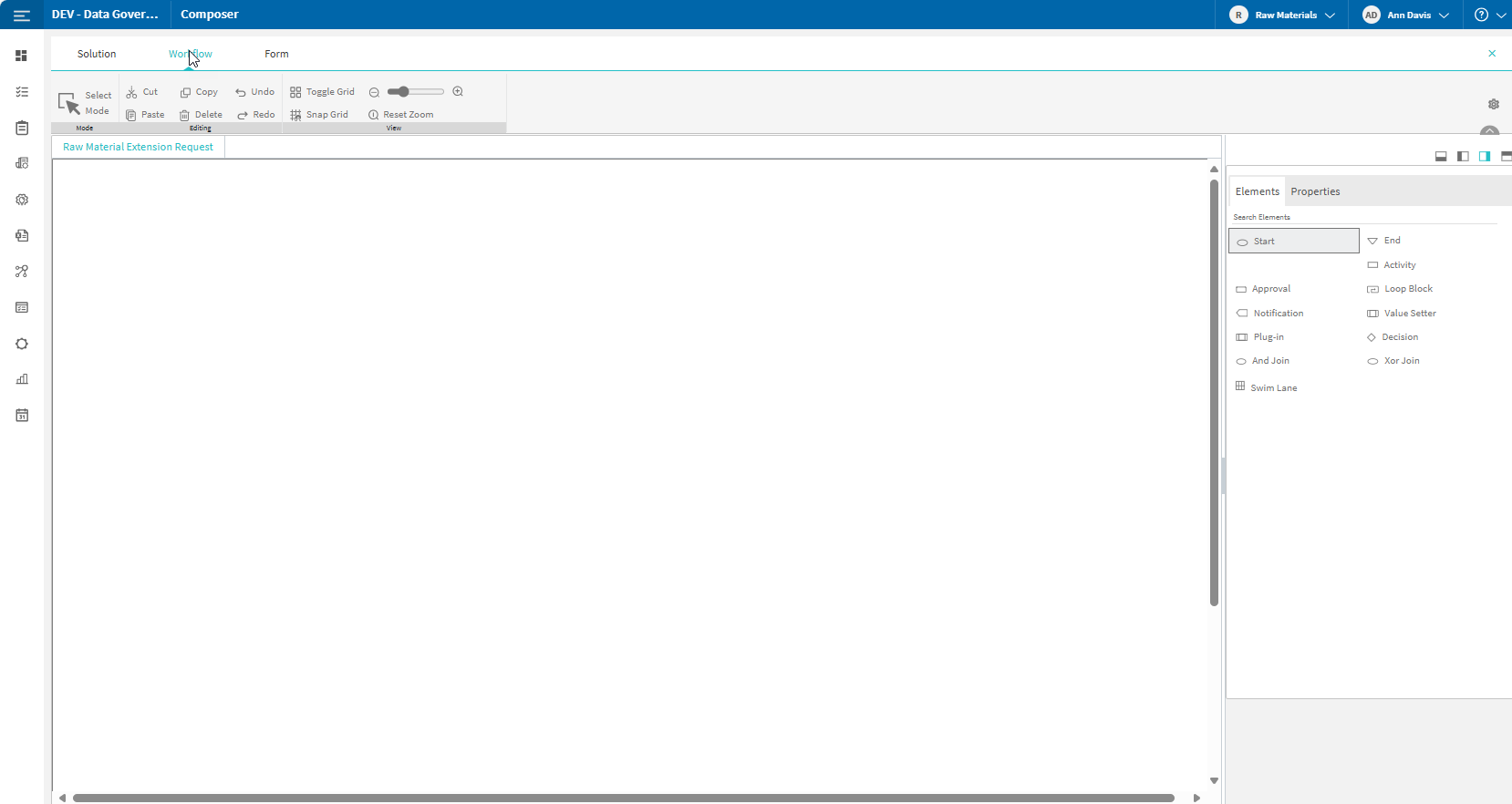Open the bar chart icon in the sidebar
This screenshot has height=804, width=1512.
tap(22, 379)
